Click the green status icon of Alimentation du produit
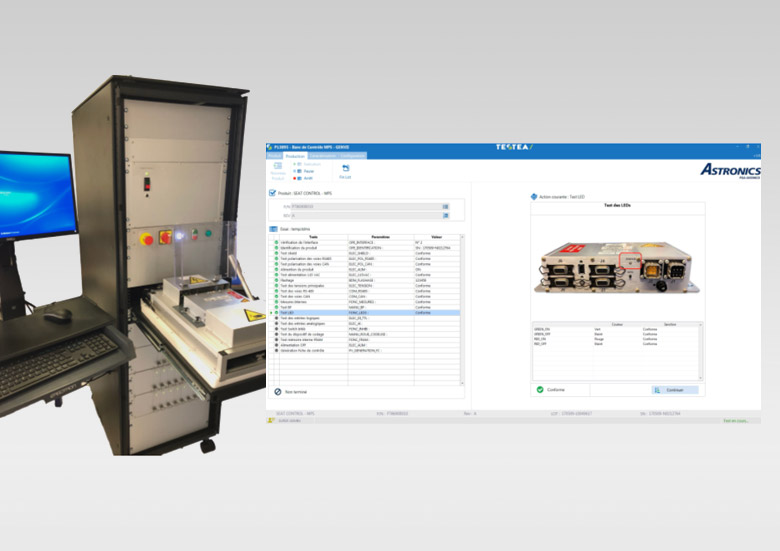 [x=277, y=270]
